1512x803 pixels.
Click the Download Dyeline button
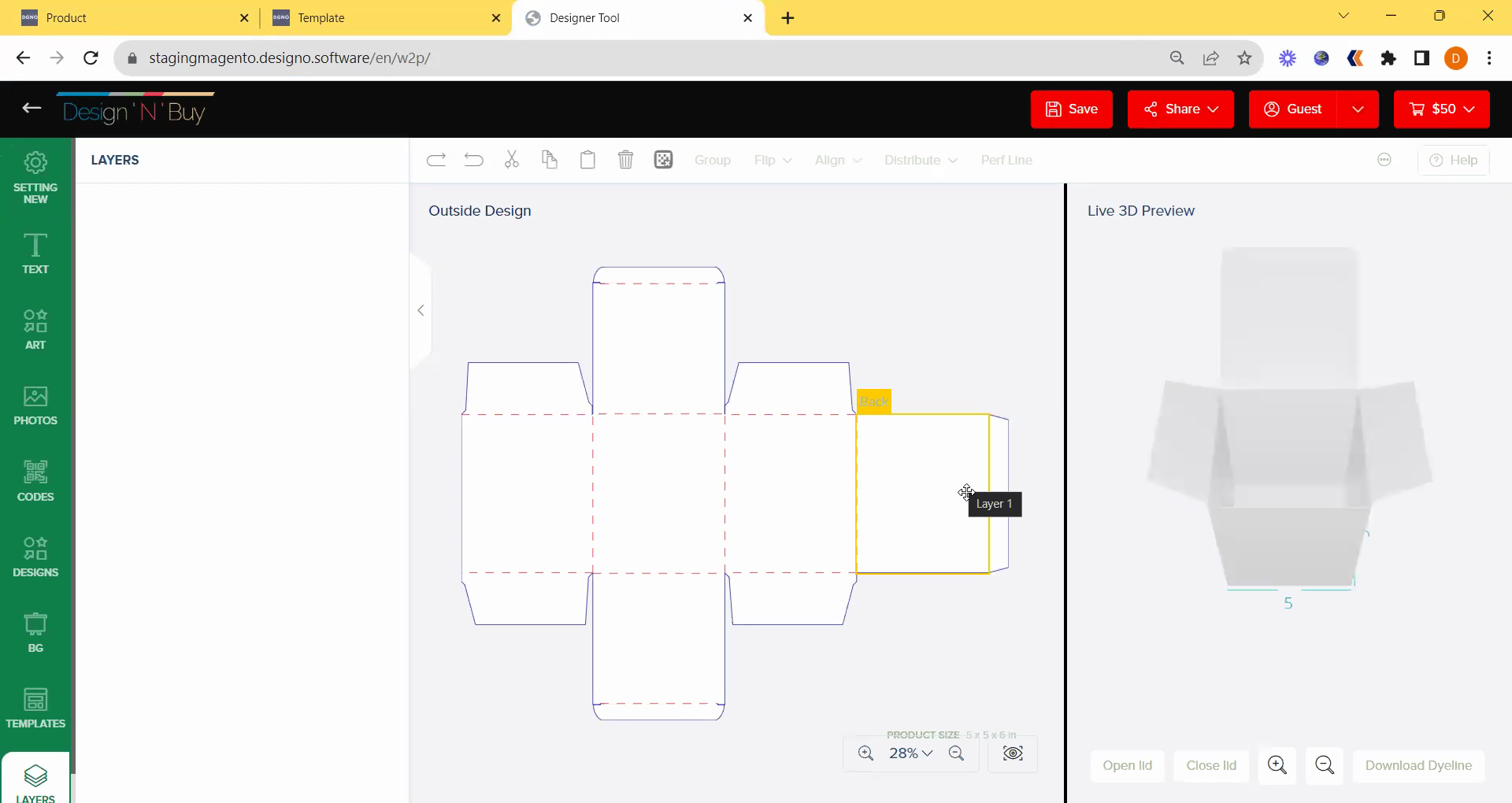point(1418,765)
